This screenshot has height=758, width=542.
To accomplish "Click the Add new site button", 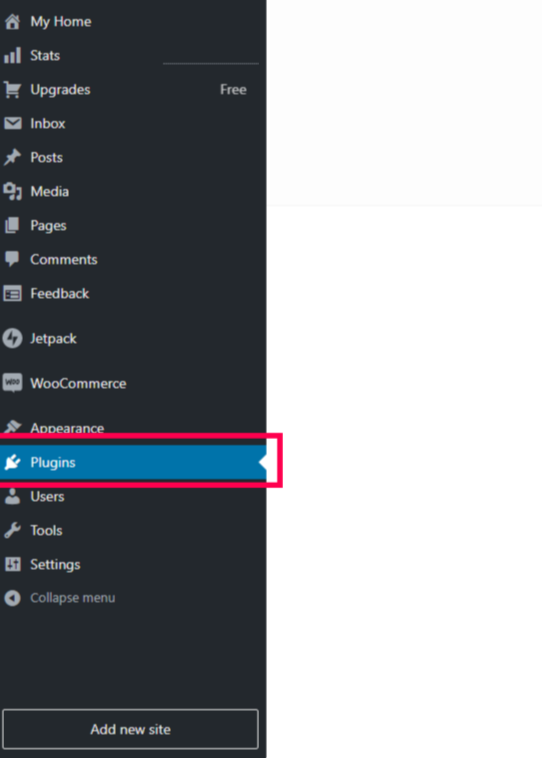I will click(131, 729).
